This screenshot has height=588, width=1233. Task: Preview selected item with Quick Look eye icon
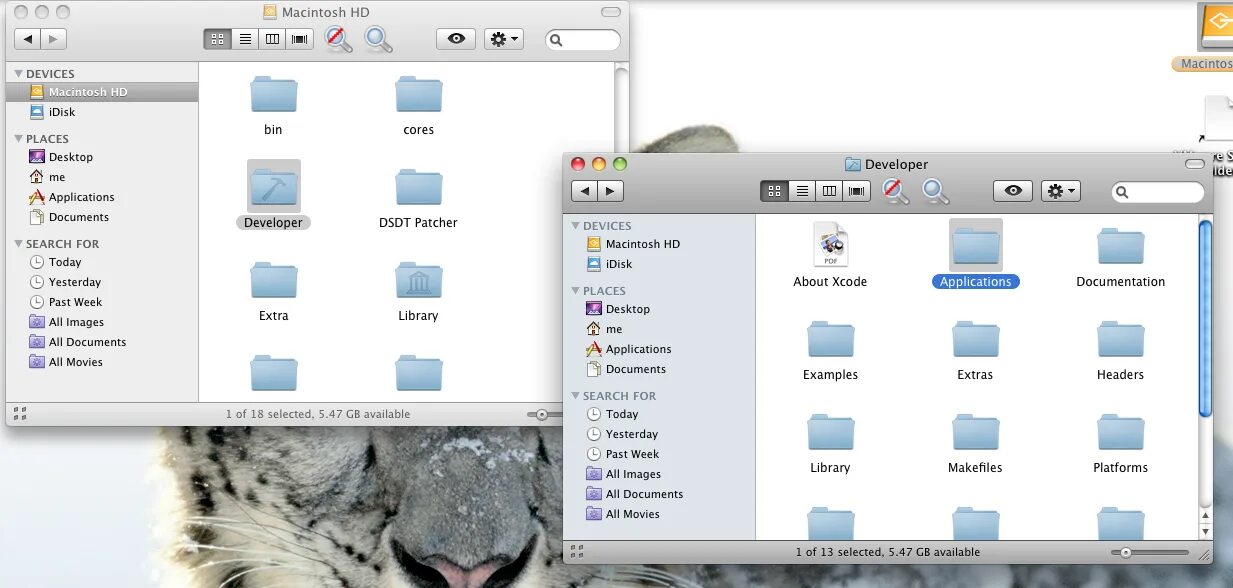(1012, 190)
